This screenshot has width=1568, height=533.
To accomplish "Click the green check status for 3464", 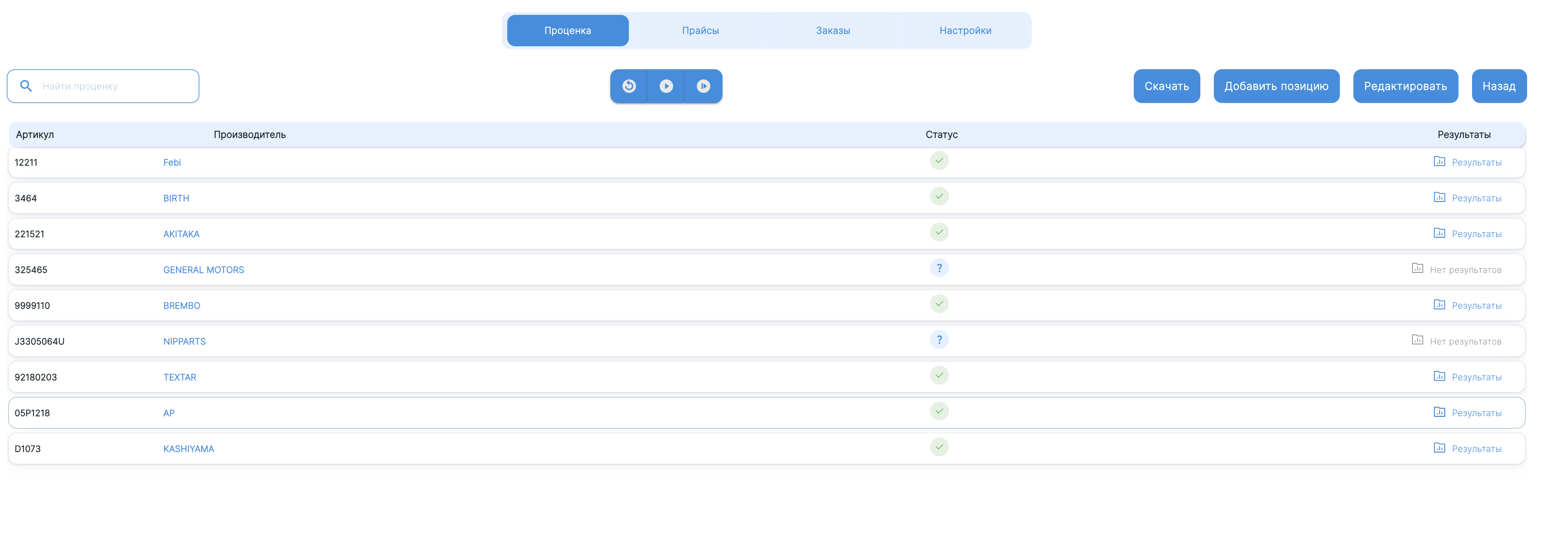I will pyautogui.click(x=939, y=197).
